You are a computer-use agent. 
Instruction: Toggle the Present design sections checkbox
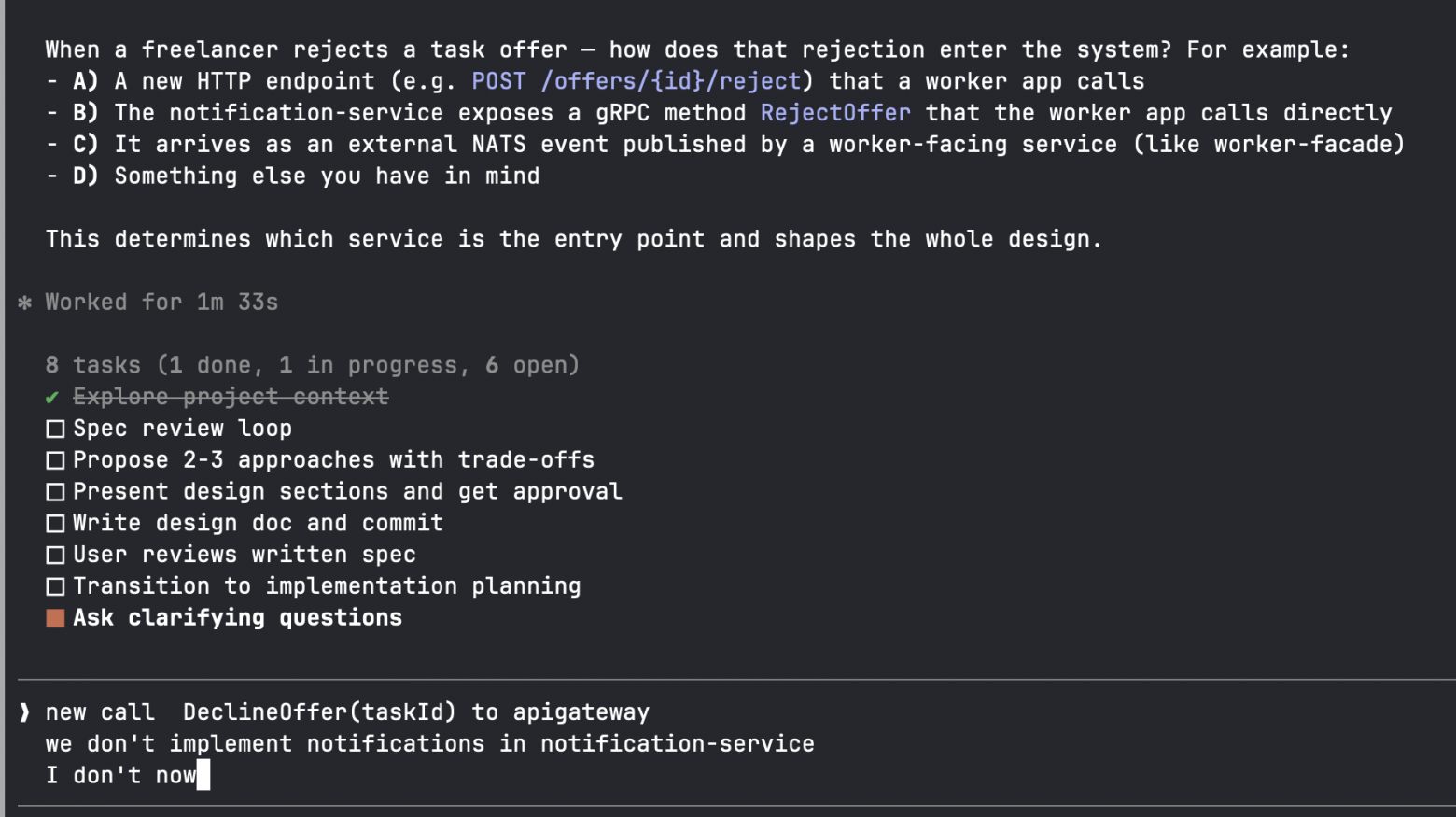pos(55,492)
